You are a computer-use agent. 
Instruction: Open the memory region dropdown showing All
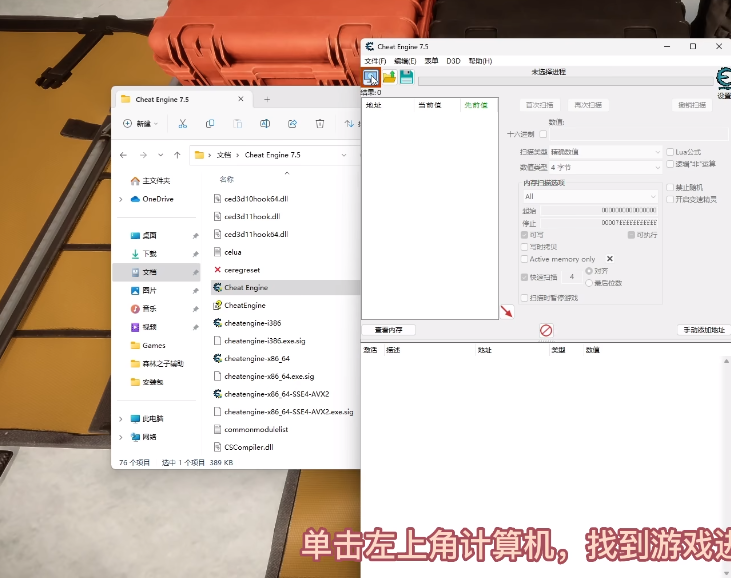[590, 196]
